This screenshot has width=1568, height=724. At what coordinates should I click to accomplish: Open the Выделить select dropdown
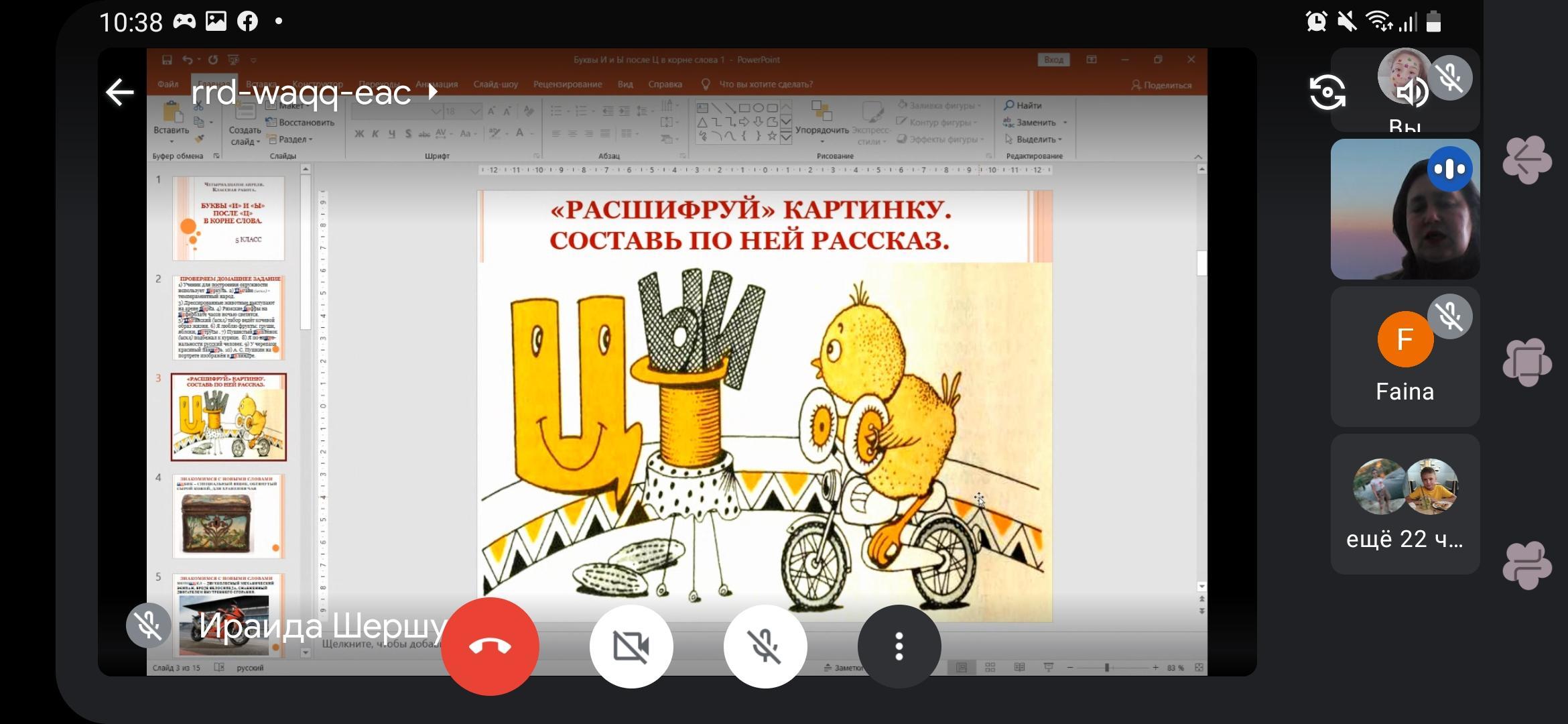pos(1034,139)
